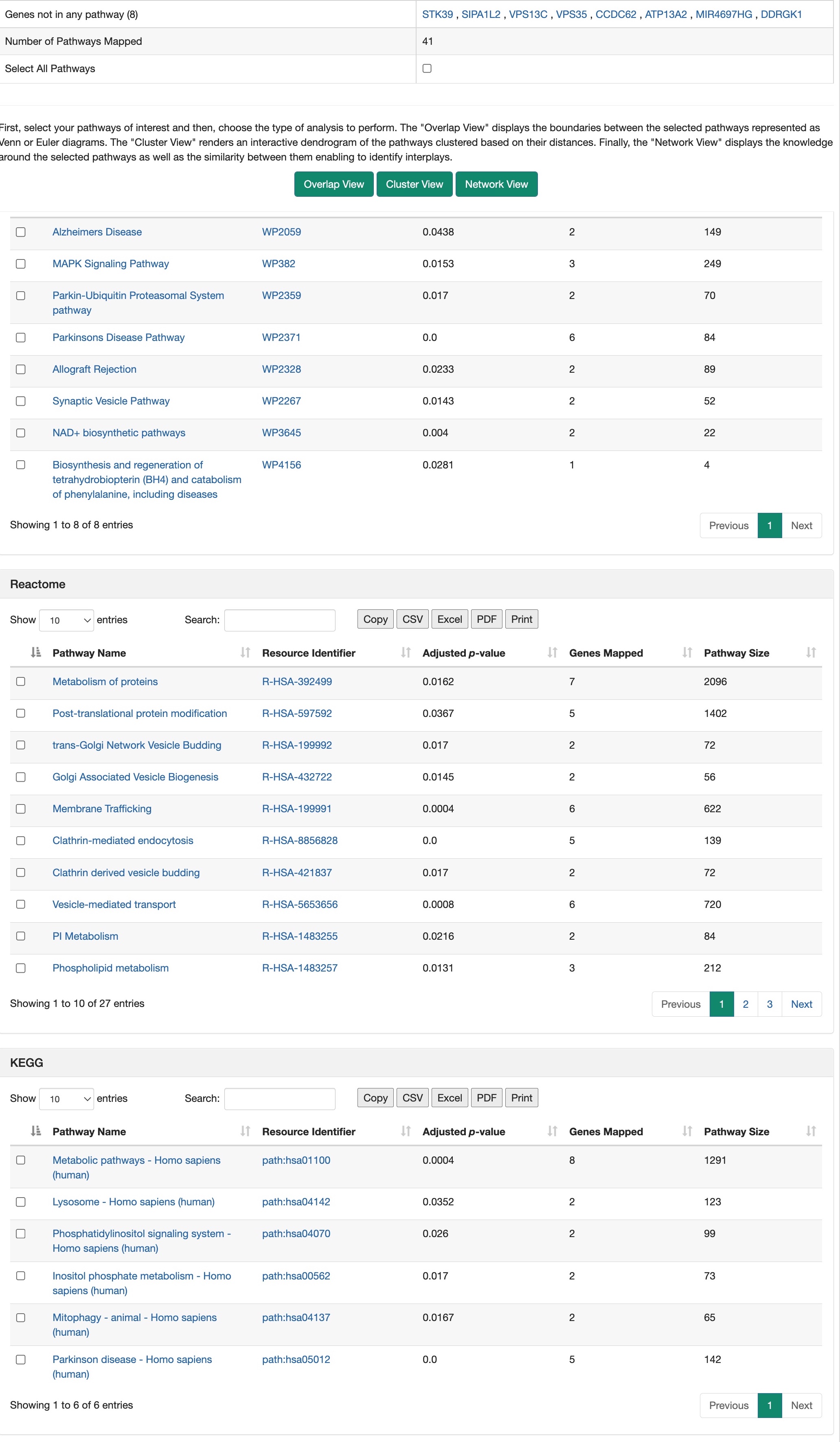The width and height of the screenshot is (840, 1442).
Task: Sort KEGG table by Adjusted p-value icon
Action: (553, 1131)
